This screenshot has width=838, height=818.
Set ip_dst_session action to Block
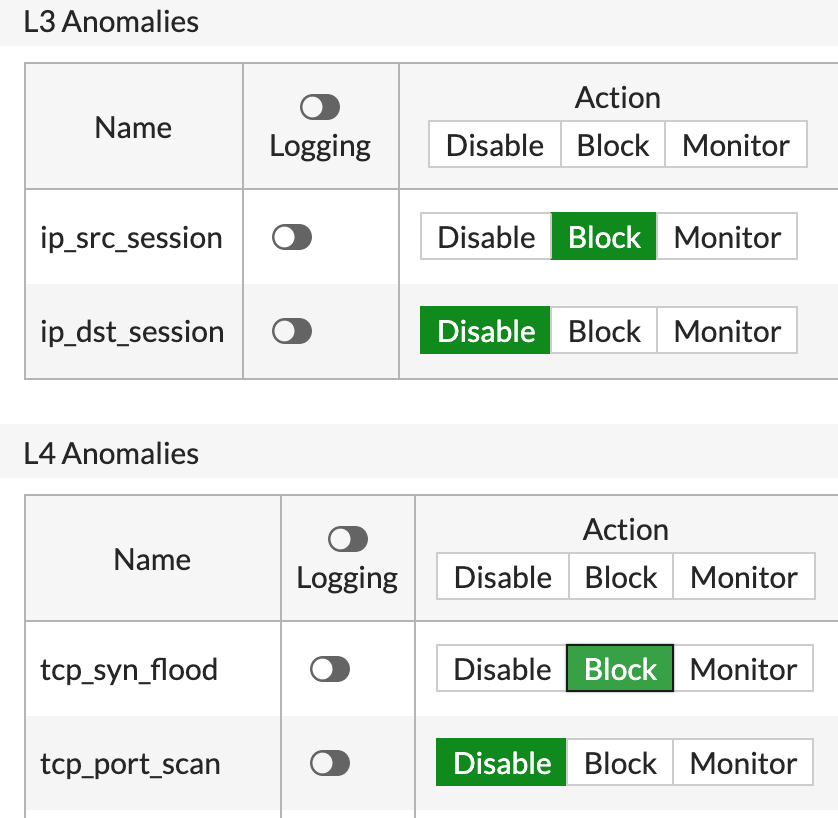tap(604, 332)
